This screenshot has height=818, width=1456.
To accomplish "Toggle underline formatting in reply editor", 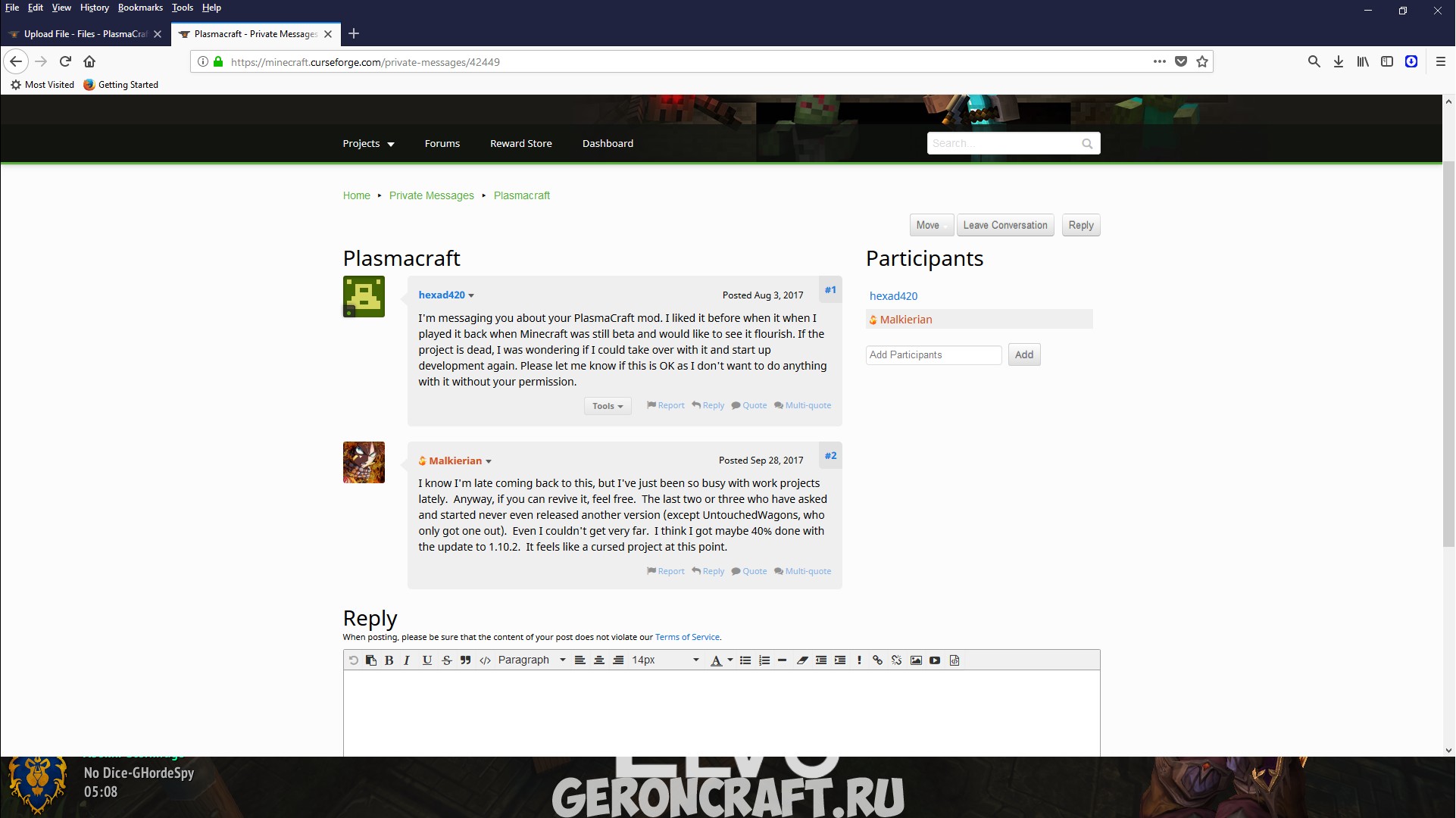I will 427,660.
